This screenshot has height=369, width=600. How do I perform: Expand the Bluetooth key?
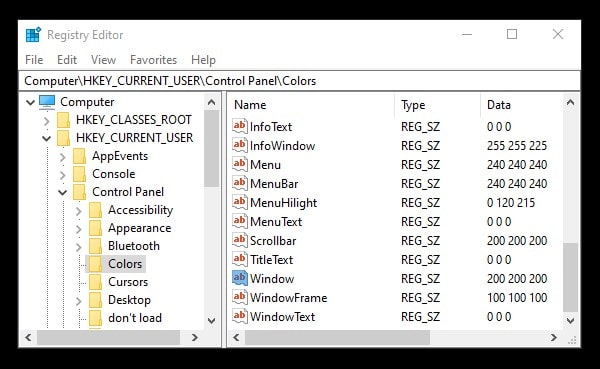click(79, 247)
